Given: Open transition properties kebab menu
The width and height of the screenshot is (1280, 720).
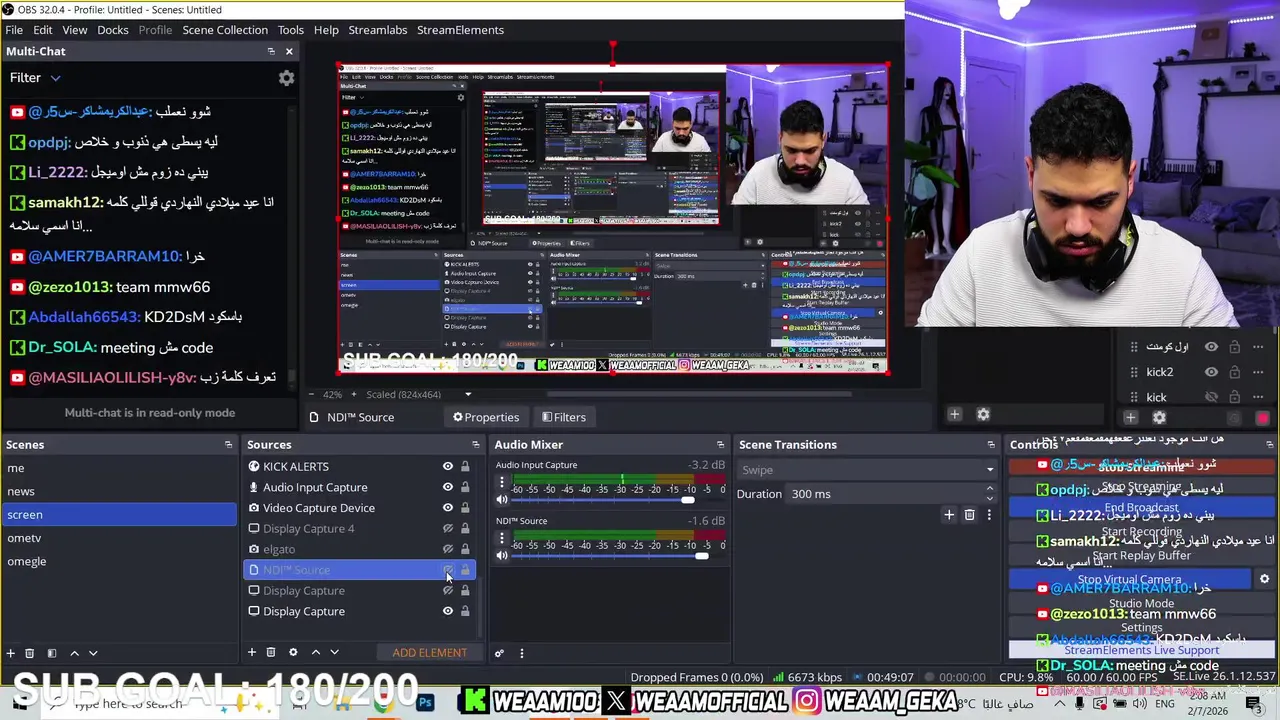Looking at the screenshot, I should [x=989, y=515].
